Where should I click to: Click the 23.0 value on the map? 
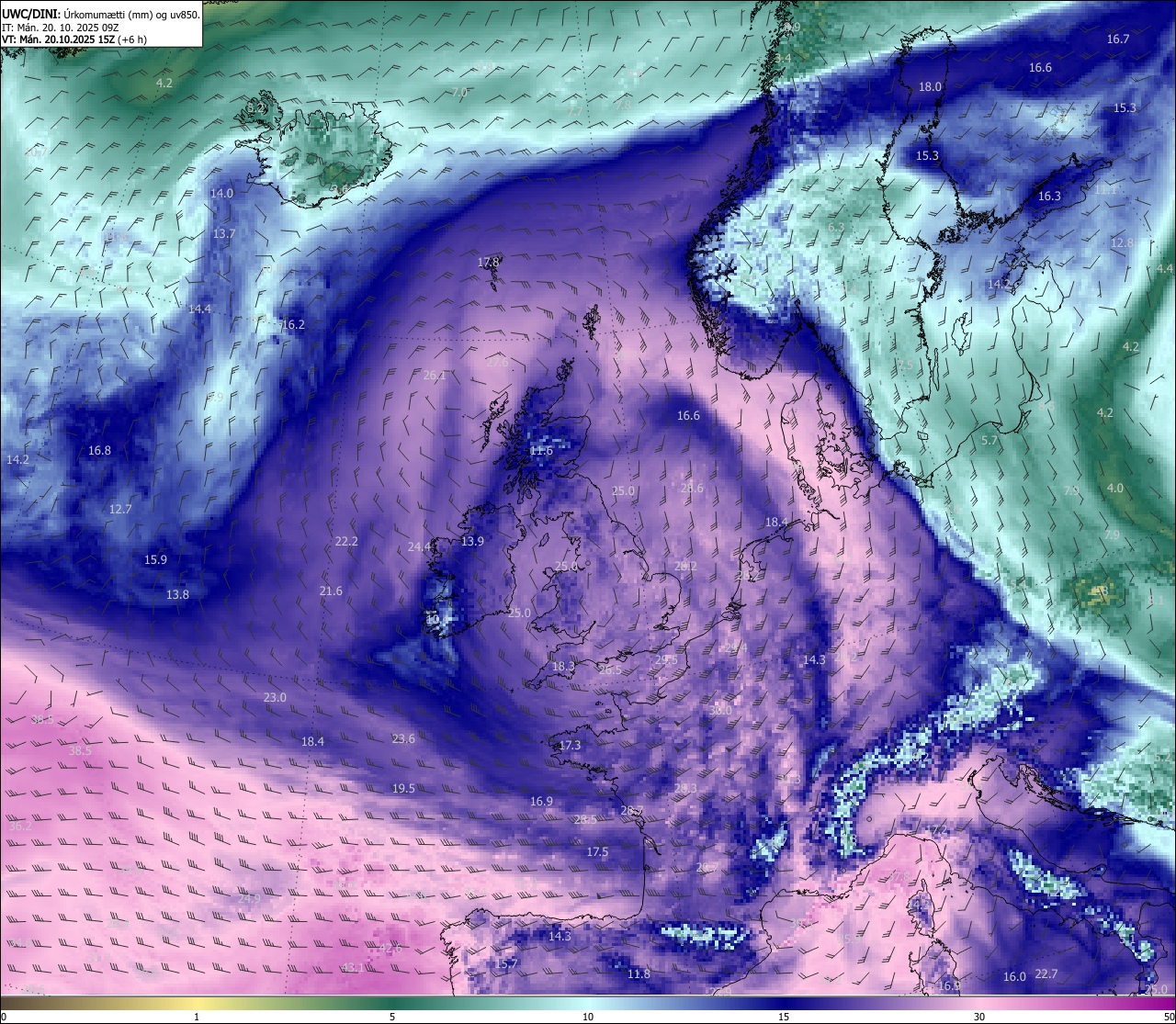click(275, 697)
